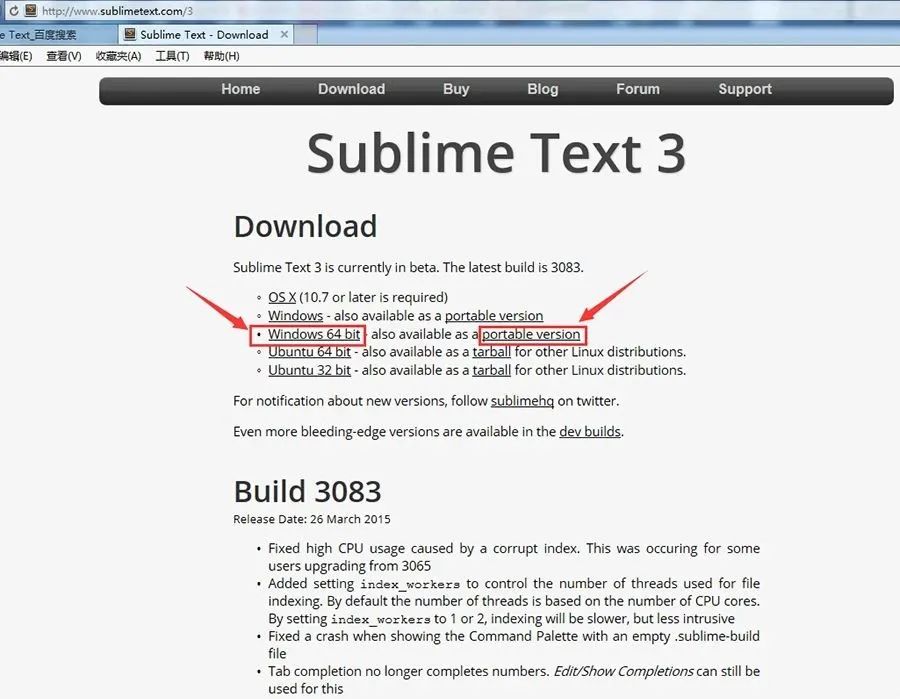Image resolution: width=900 pixels, height=699 pixels.
Task: Click 'Fixed a crash when showing' changelog item
Action: (x=514, y=644)
